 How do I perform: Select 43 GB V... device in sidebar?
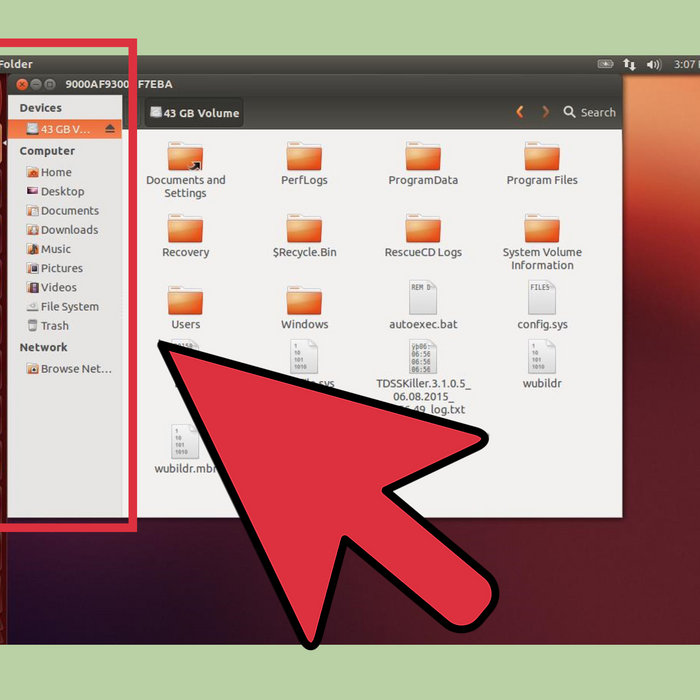click(65, 129)
